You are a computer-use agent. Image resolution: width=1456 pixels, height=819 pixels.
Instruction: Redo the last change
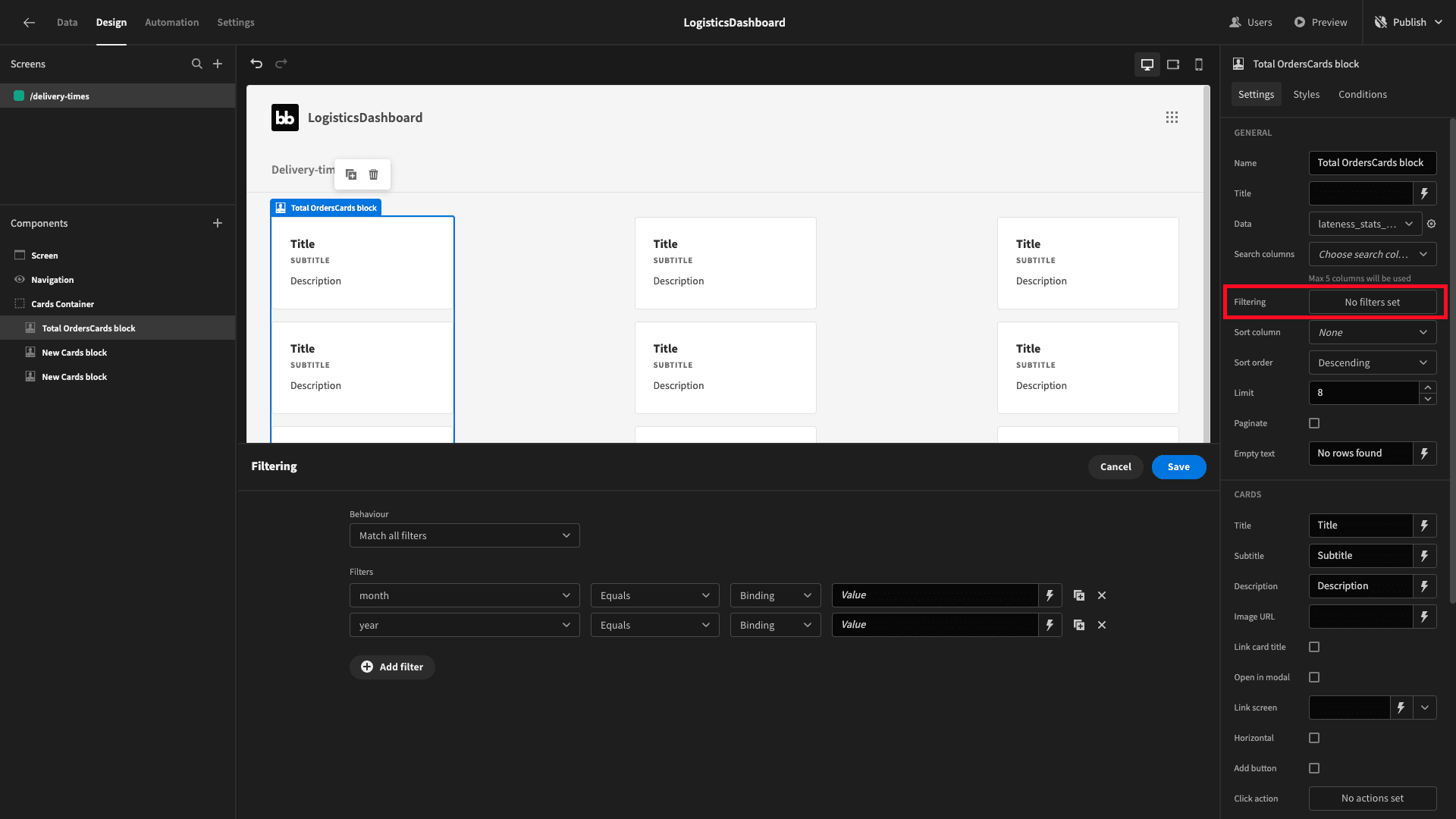click(281, 64)
